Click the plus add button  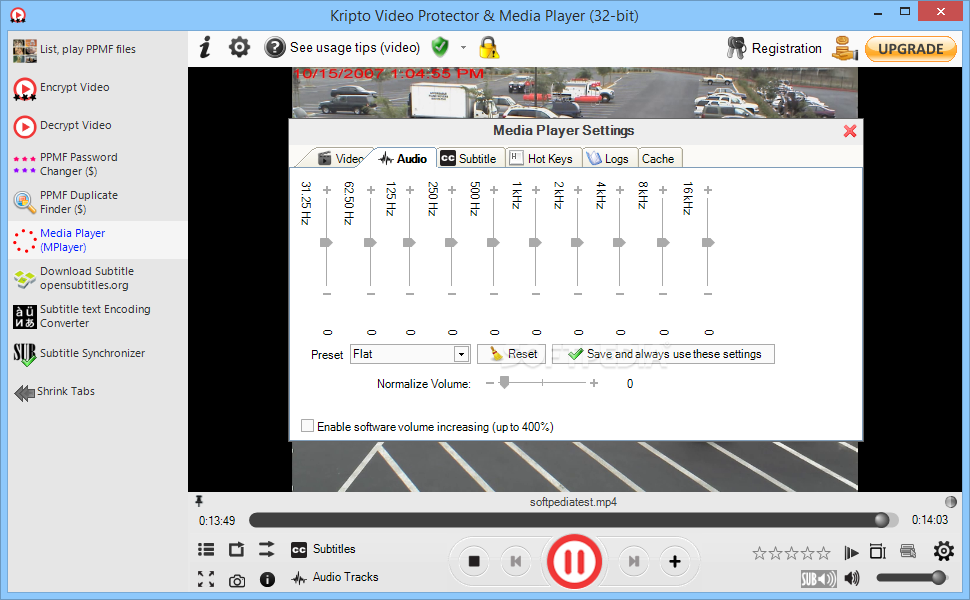(675, 561)
